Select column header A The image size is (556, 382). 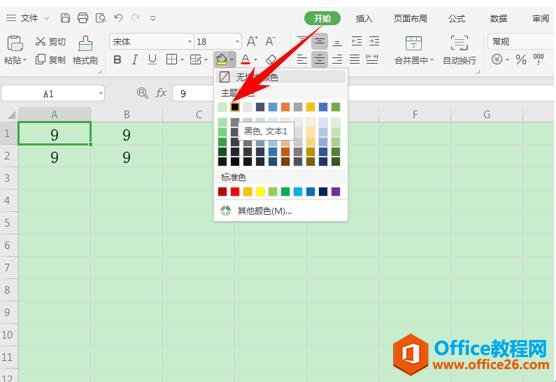click(54, 115)
